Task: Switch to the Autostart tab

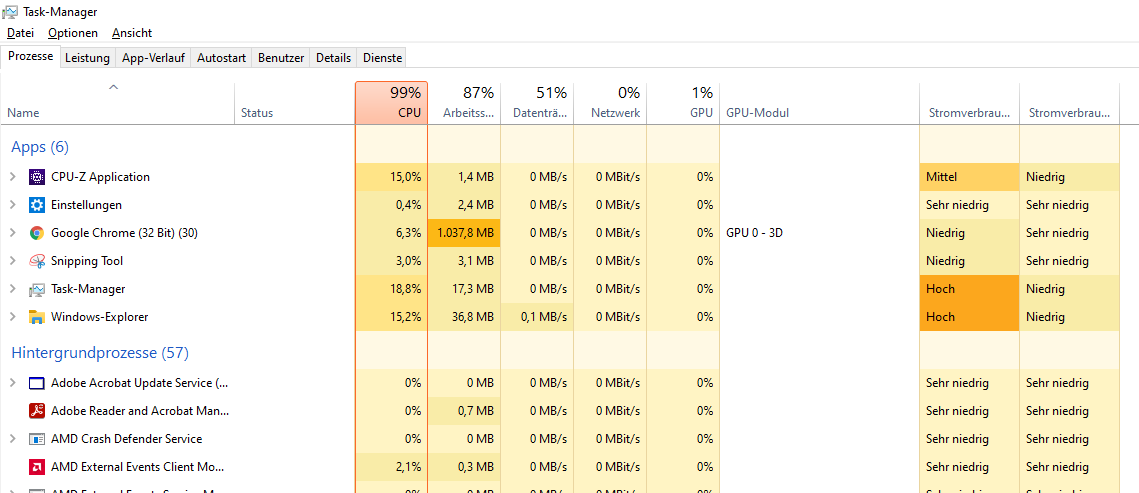Action: click(222, 58)
